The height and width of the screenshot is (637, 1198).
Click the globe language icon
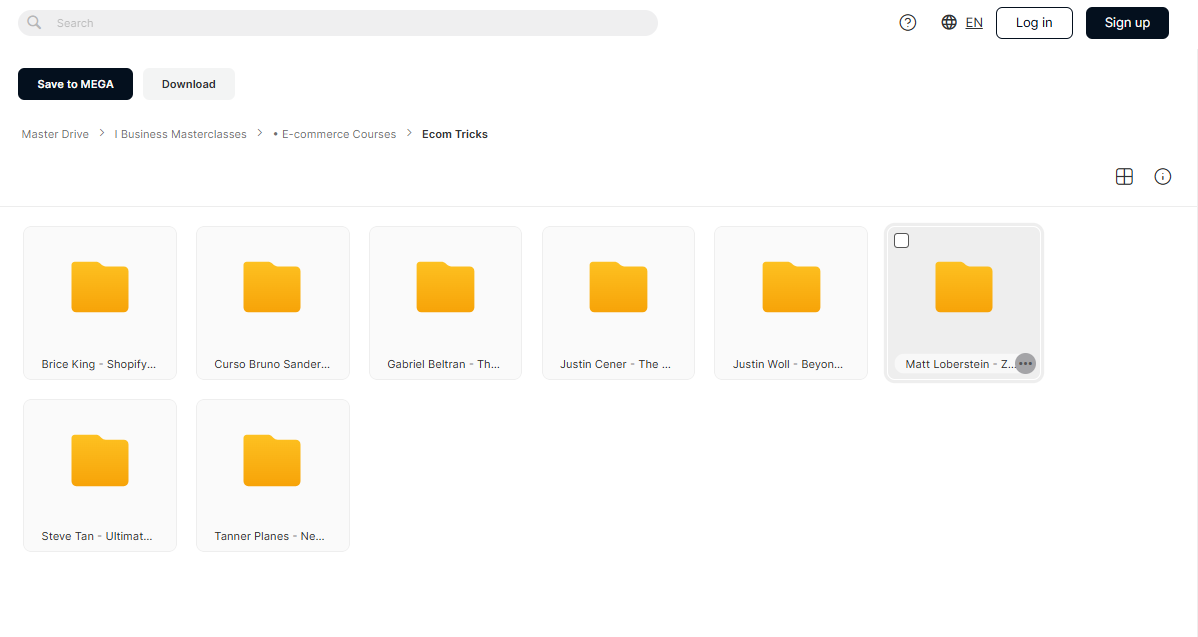coord(949,23)
